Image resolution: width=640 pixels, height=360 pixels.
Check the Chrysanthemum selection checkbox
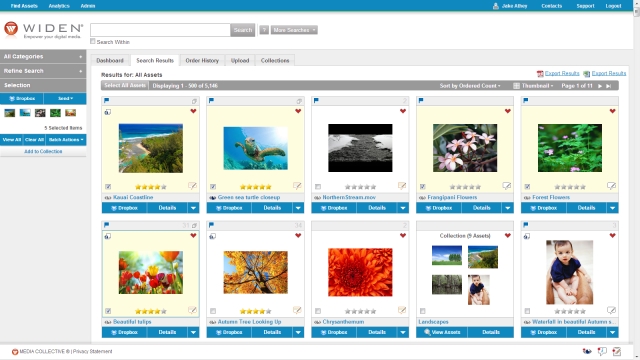(x=318, y=311)
